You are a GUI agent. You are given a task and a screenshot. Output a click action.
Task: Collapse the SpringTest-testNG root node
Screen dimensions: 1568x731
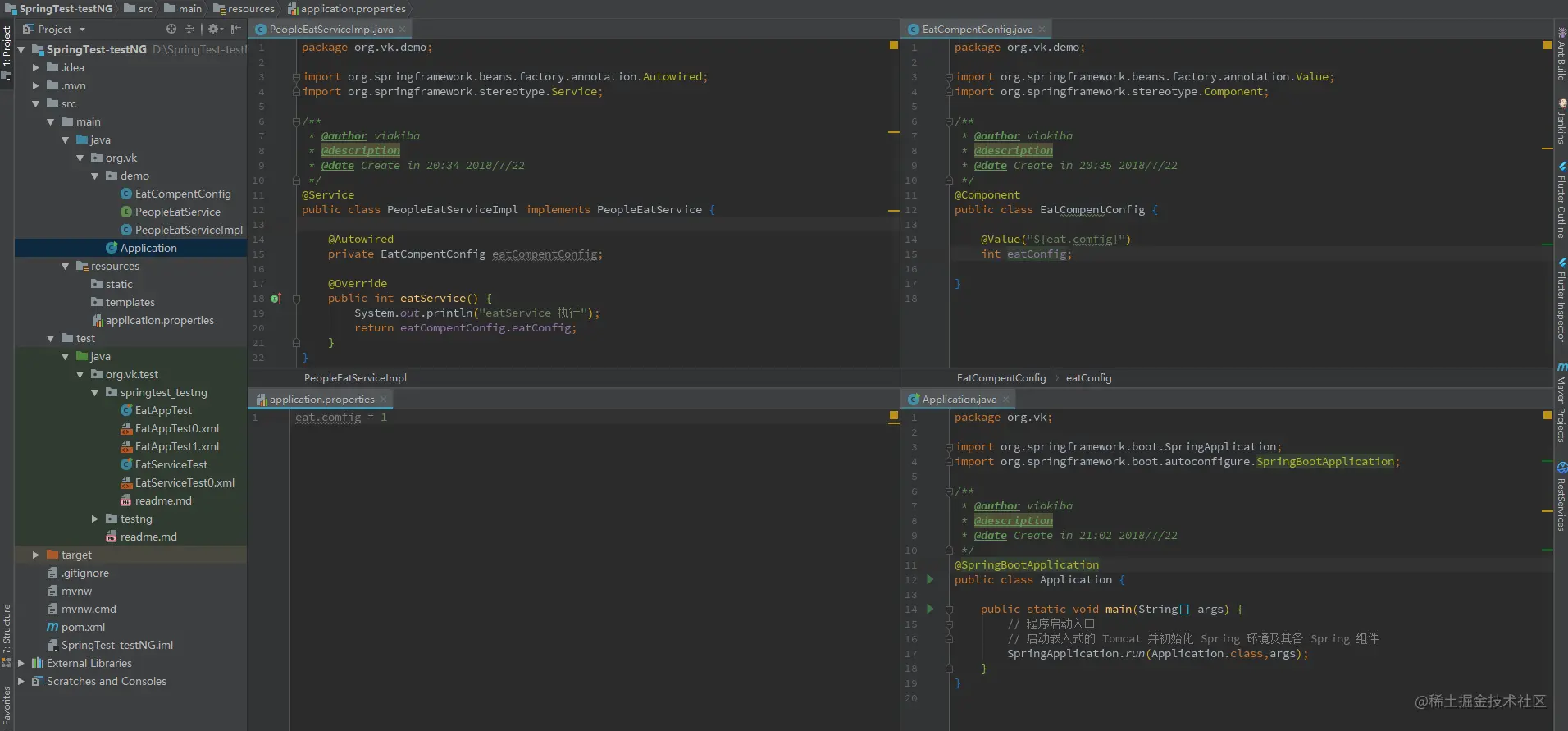point(22,49)
